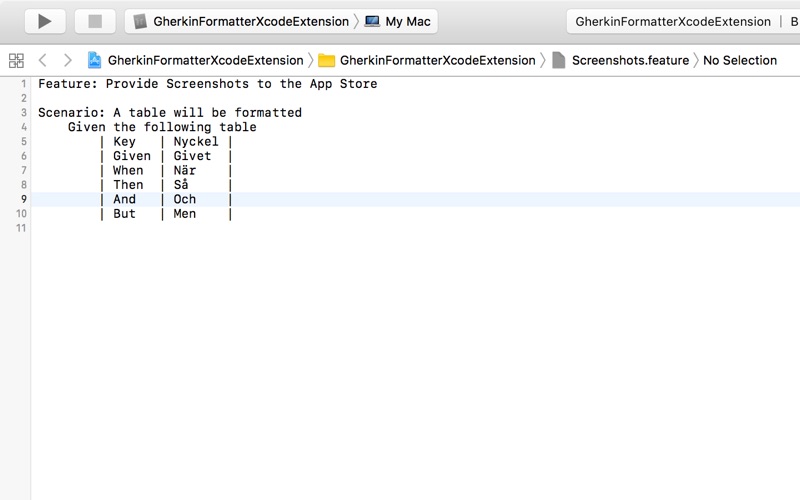Screen dimensions: 800x500
Task: Click line number 9 in the gutter
Action: coord(23,199)
